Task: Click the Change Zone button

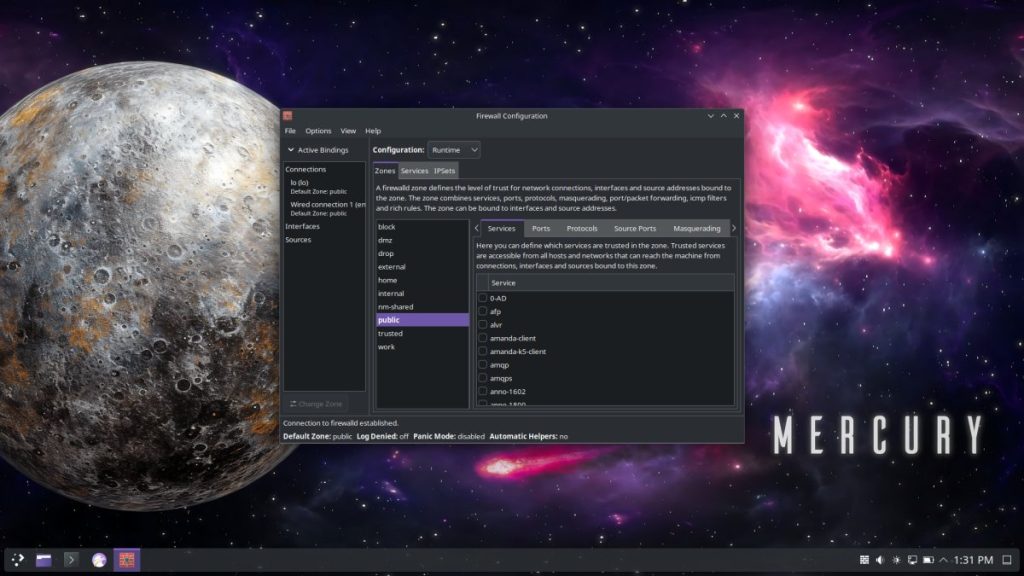Action: (x=316, y=404)
